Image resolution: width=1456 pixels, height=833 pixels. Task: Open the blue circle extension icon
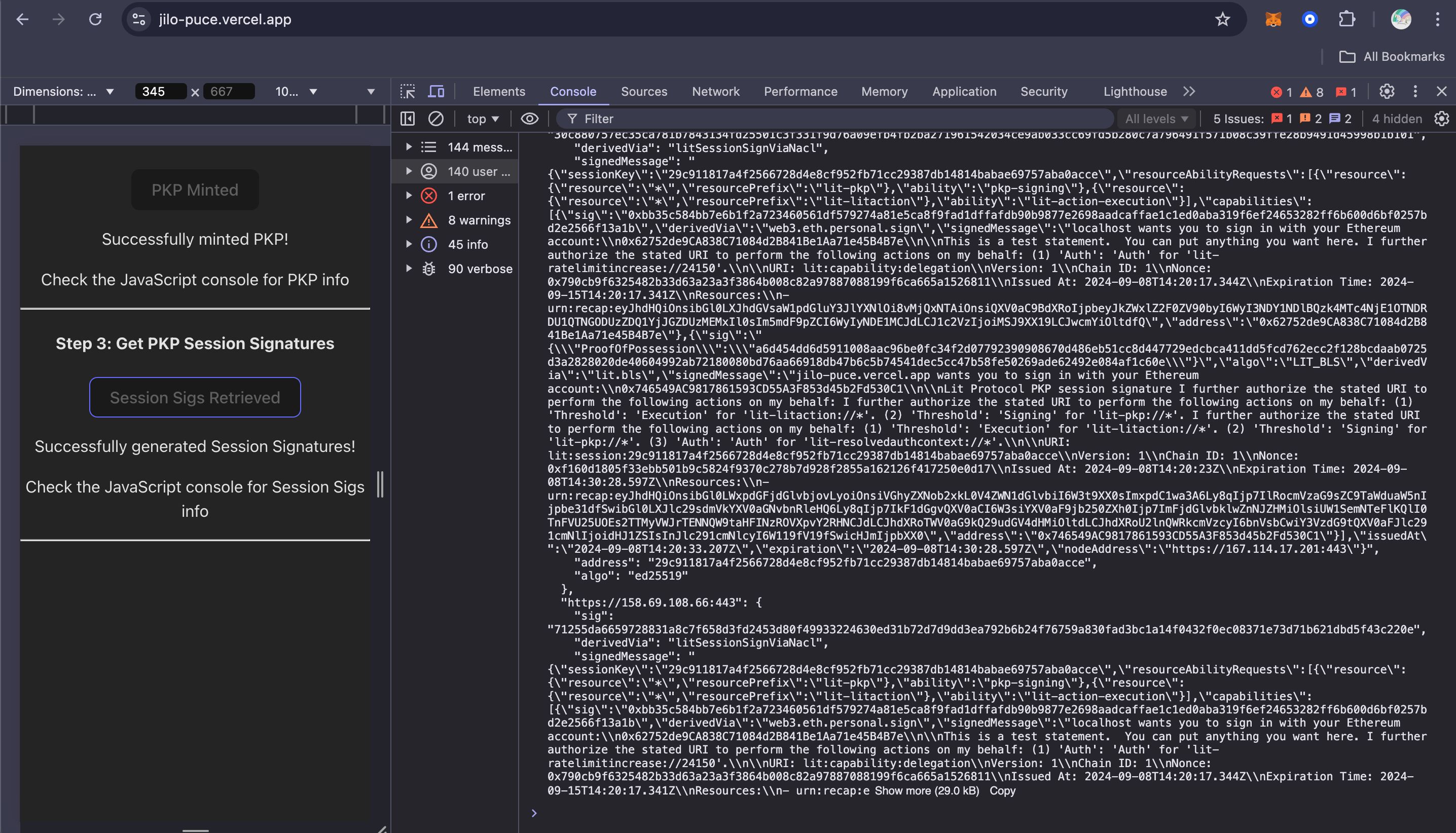tap(1309, 19)
